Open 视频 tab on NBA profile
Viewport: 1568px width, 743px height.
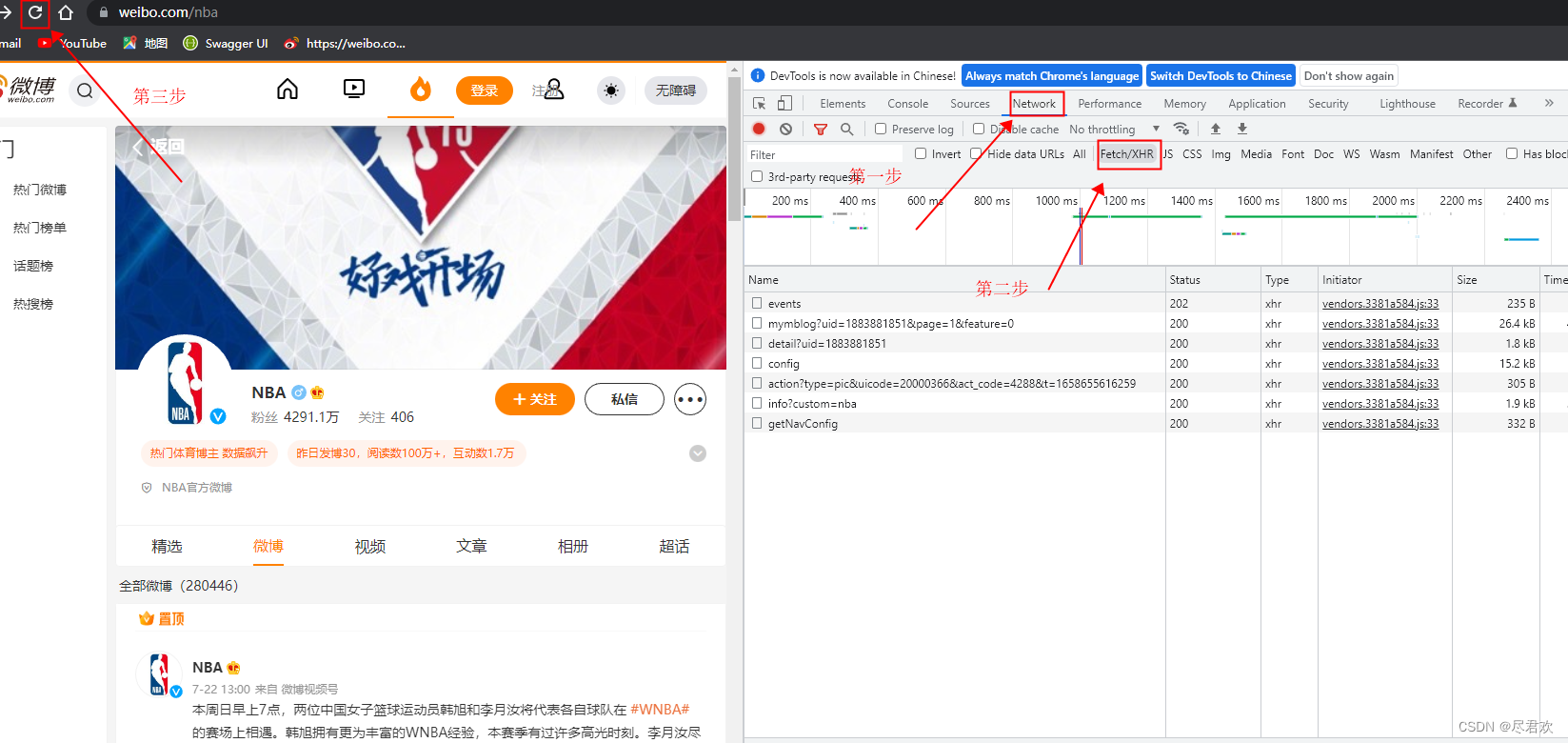pyautogui.click(x=370, y=546)
